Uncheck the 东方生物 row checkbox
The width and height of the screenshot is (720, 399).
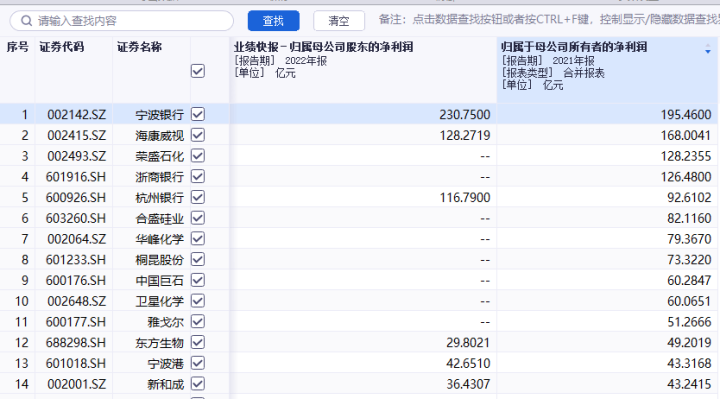[x=198, y=343]
